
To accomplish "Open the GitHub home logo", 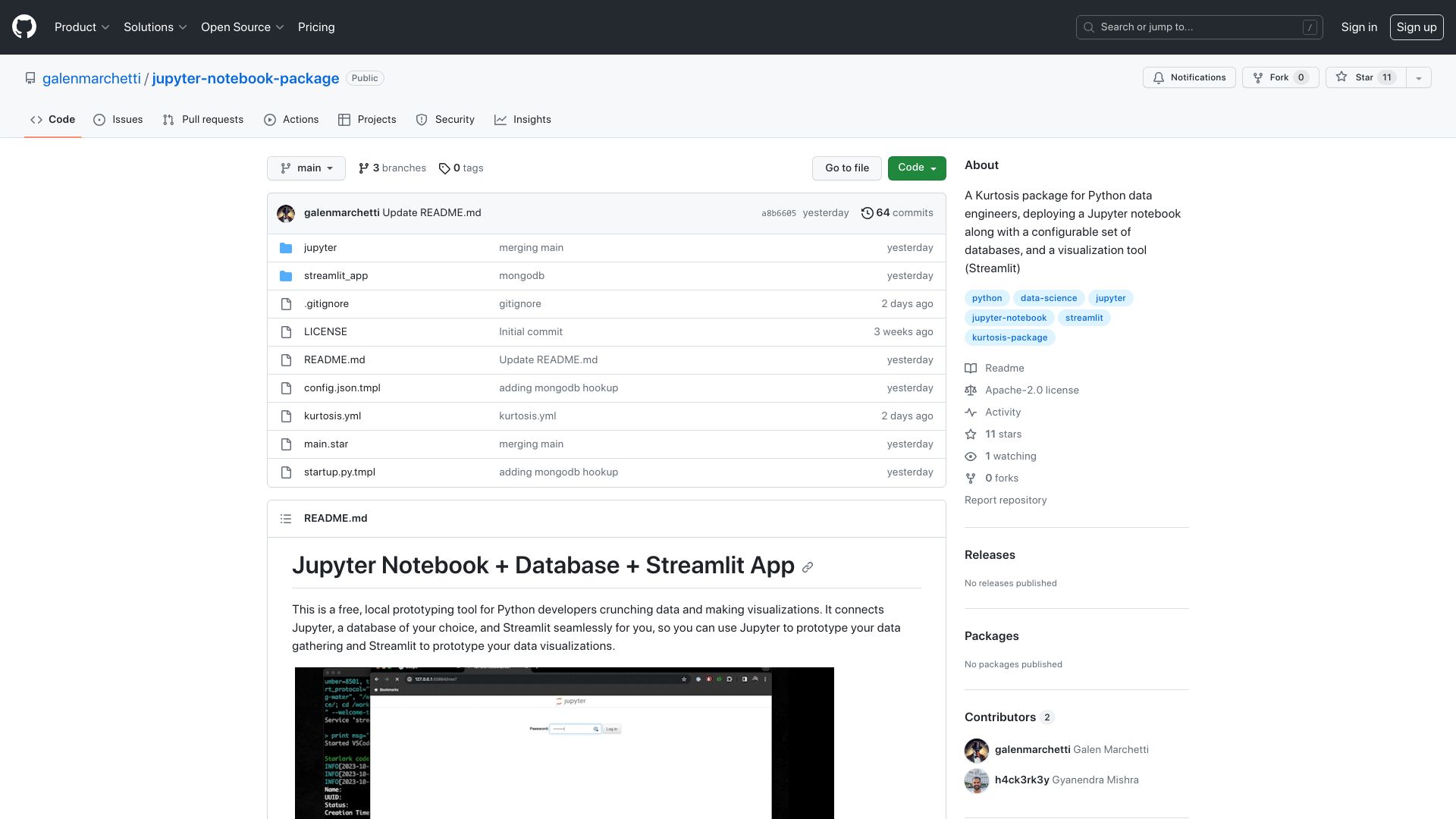I will coord(24,27).
